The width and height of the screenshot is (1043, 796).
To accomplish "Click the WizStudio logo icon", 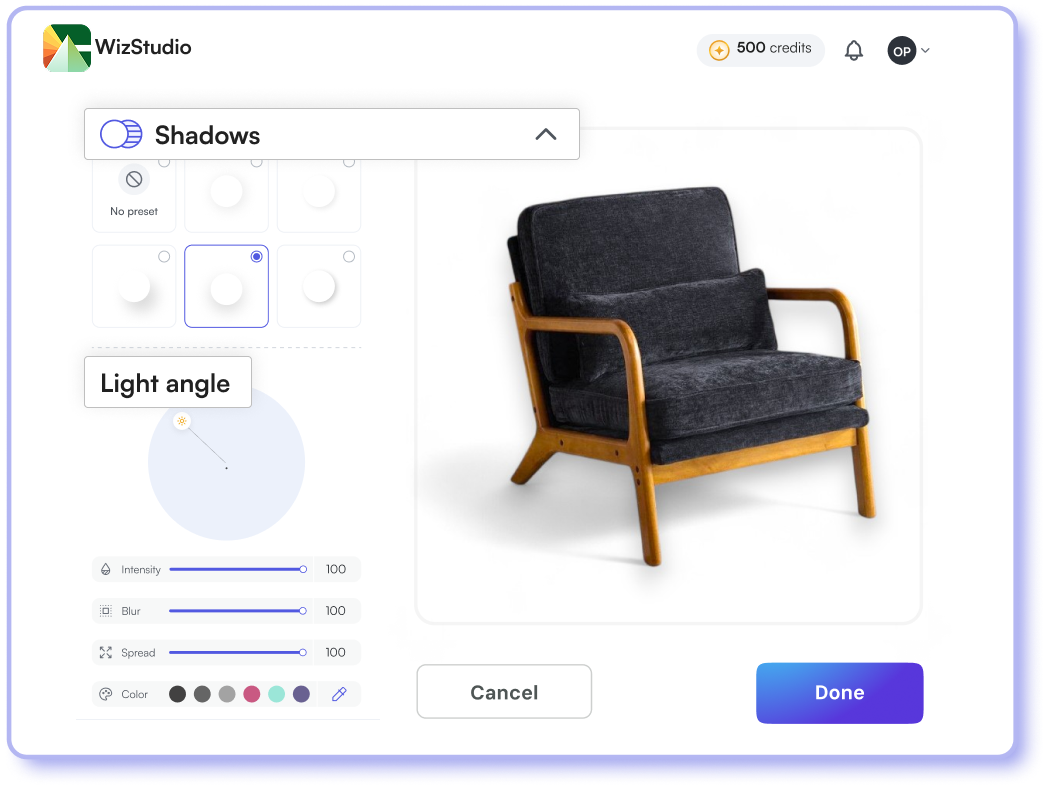I will pos(67,48).
